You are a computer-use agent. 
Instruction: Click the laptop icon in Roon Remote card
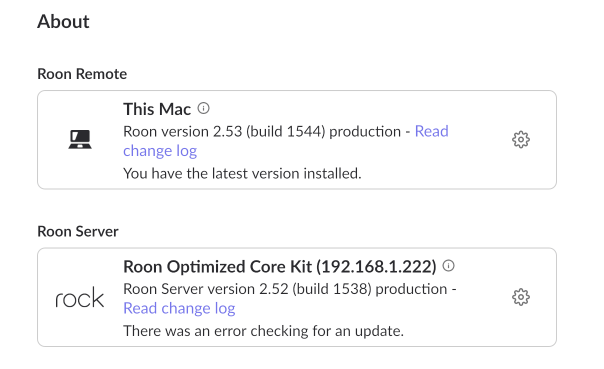click(80, 139)
